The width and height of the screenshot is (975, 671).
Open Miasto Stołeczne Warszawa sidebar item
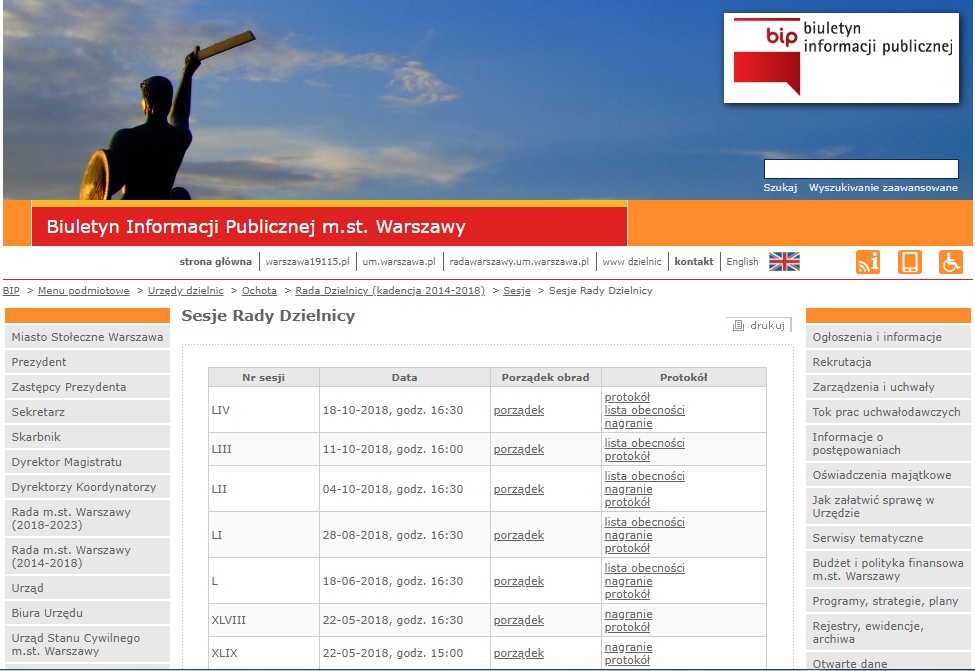[87, 337]
